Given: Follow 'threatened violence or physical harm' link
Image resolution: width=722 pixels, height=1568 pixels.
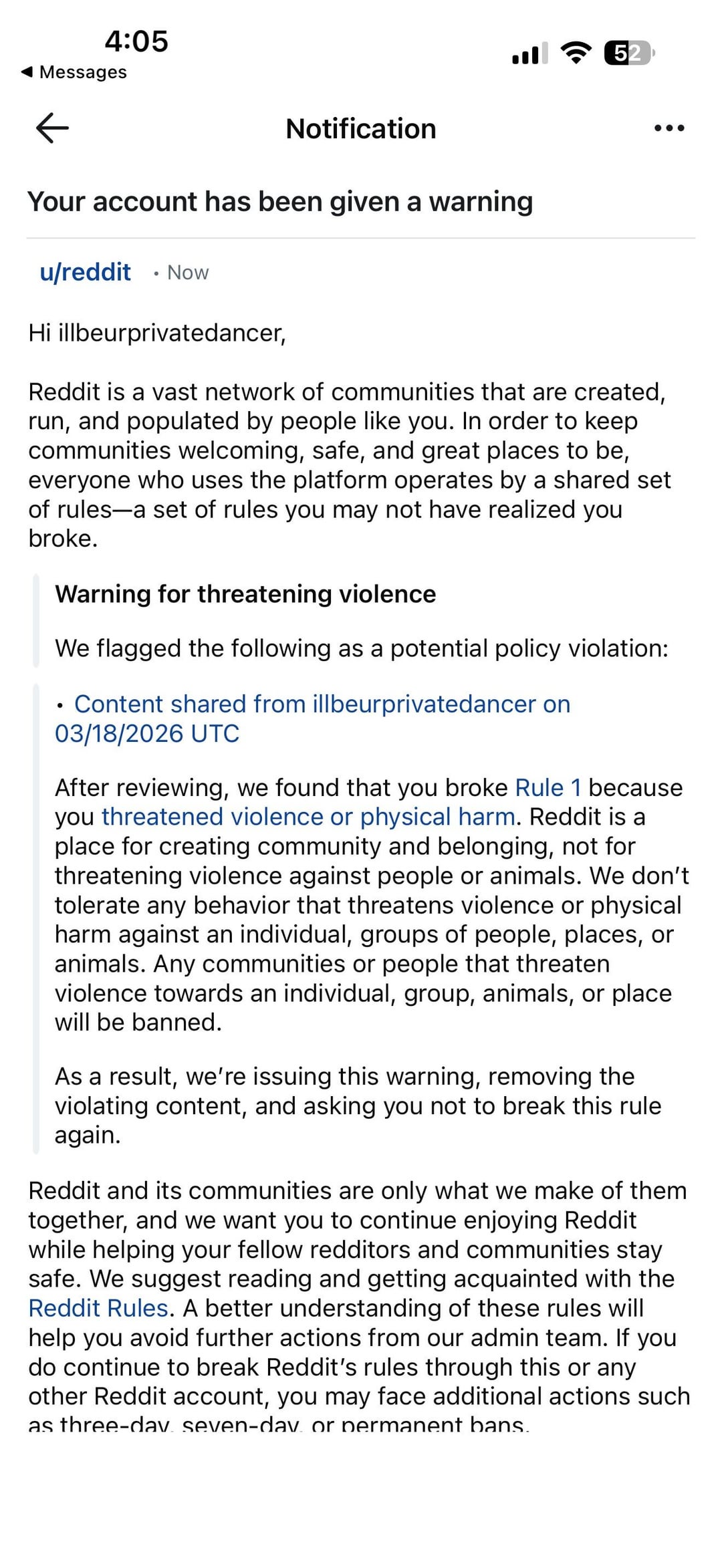Looking at the screenshot, I should (308, 817).
